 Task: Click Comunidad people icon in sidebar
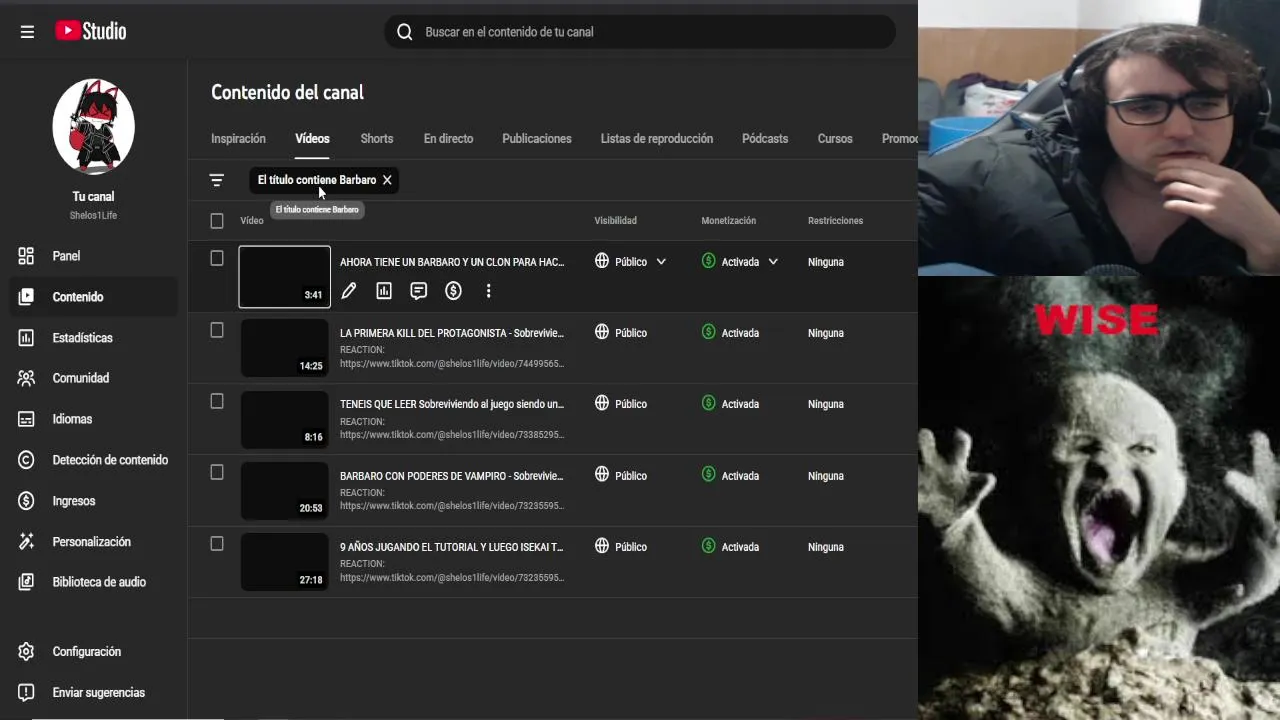[x=26, y=378]
